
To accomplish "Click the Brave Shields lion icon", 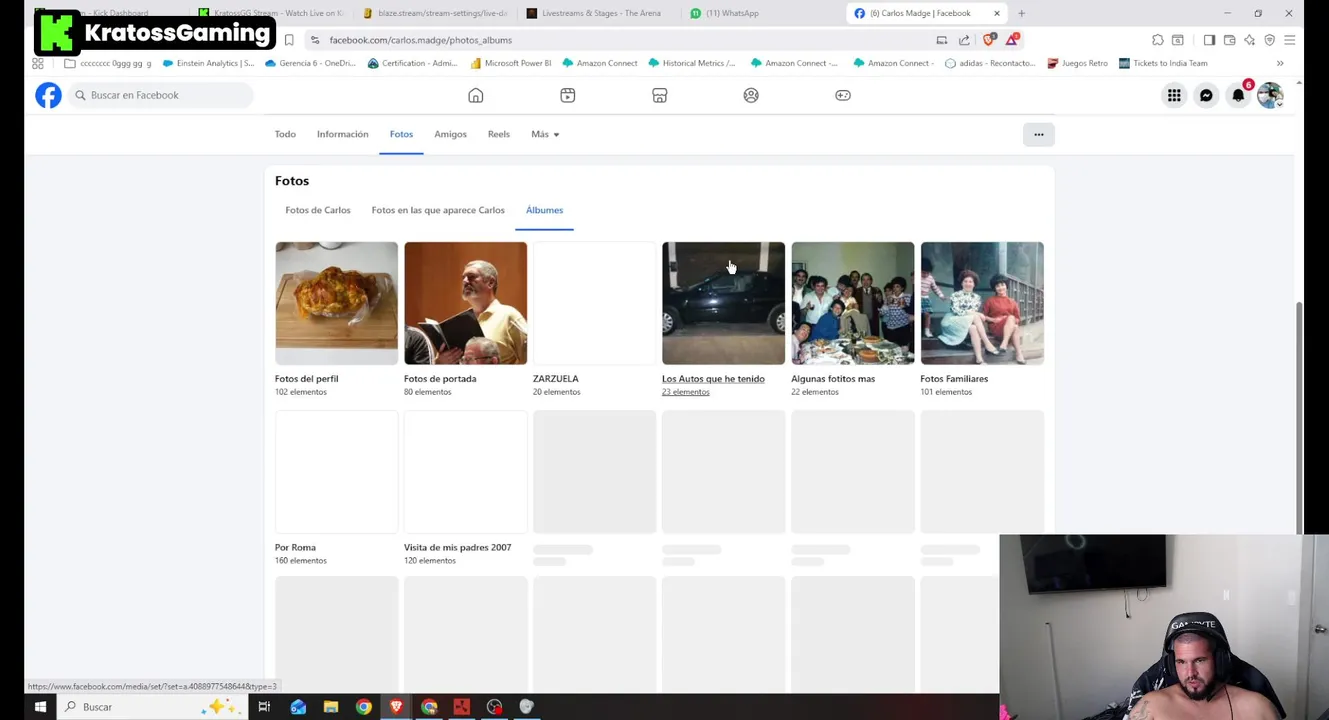I will coord(989,40).
